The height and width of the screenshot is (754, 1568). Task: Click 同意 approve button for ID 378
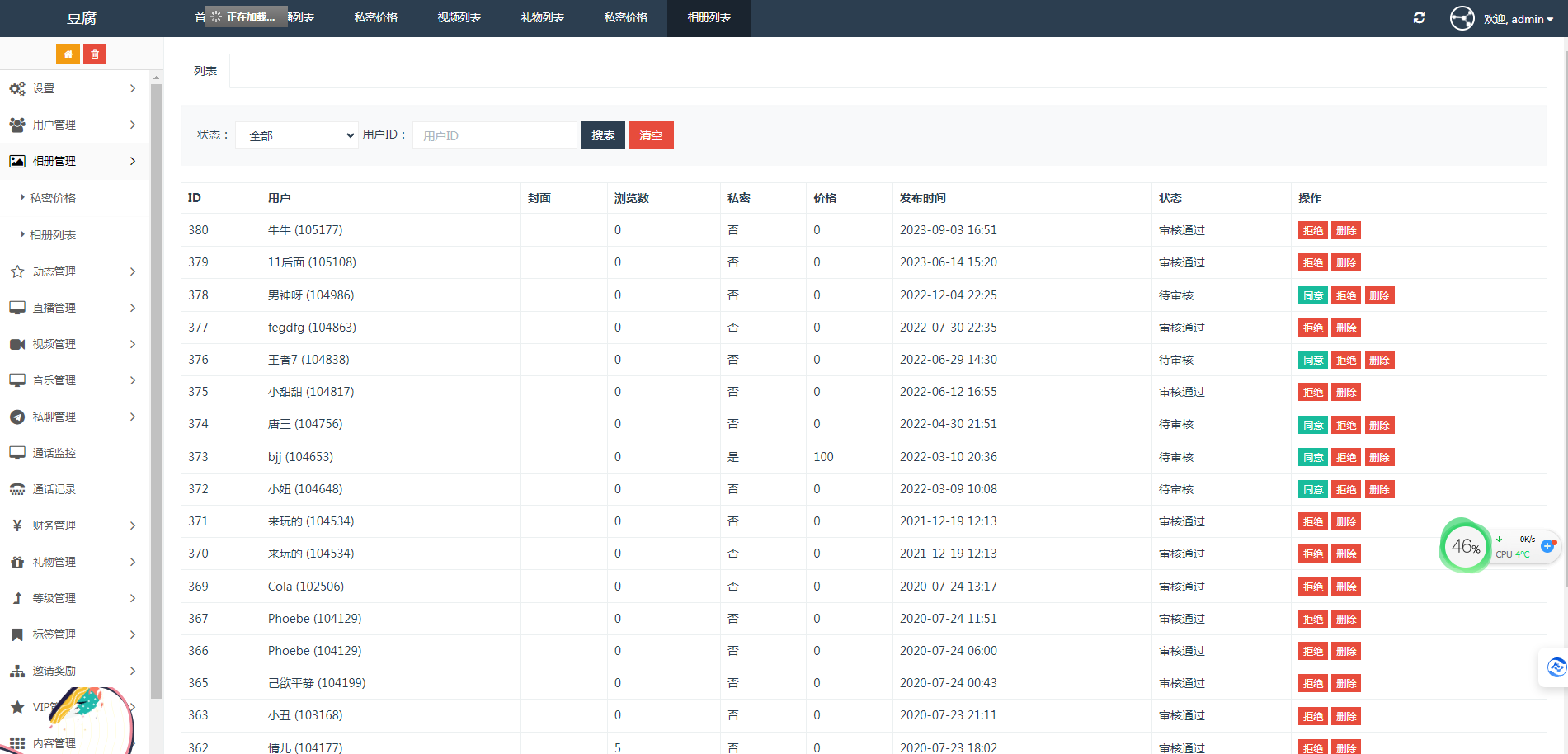tap(1312, 295)
